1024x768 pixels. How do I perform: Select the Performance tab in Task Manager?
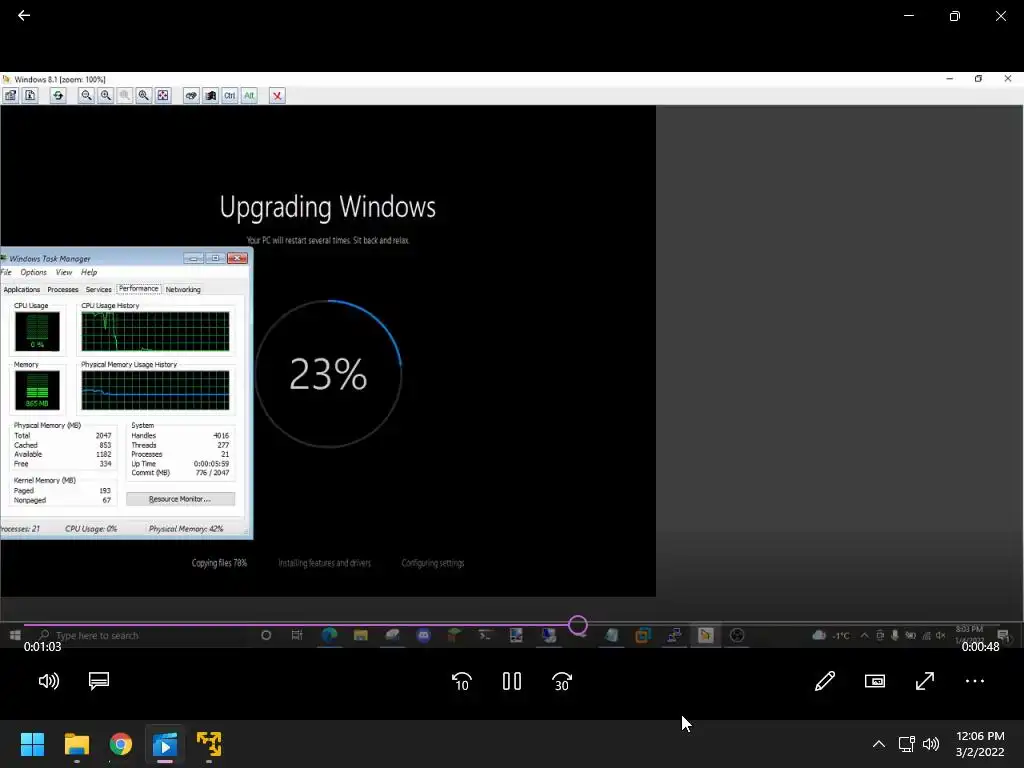click(x=138, y=289)
